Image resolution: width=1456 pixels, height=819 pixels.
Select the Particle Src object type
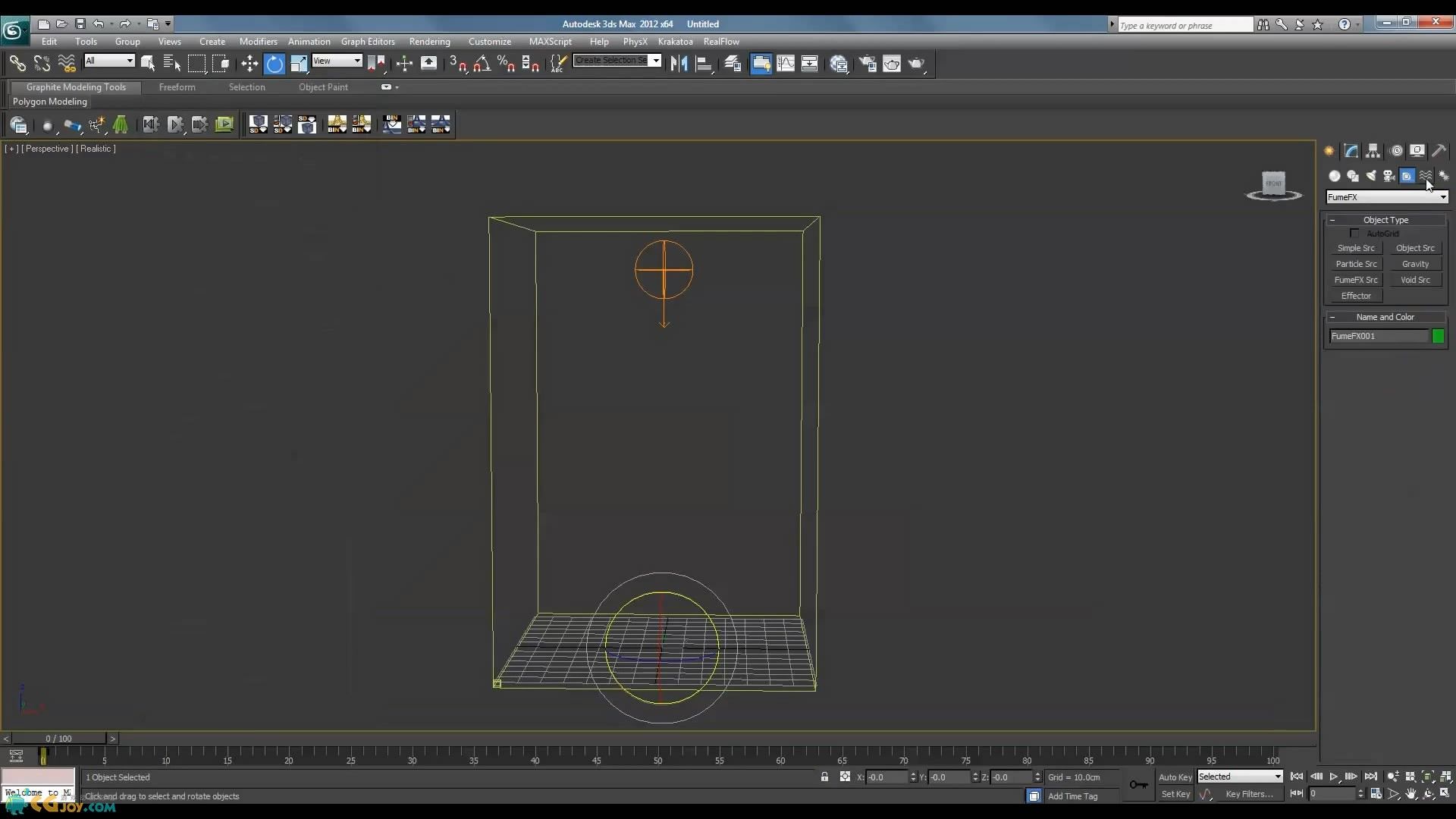(1356, 264)
